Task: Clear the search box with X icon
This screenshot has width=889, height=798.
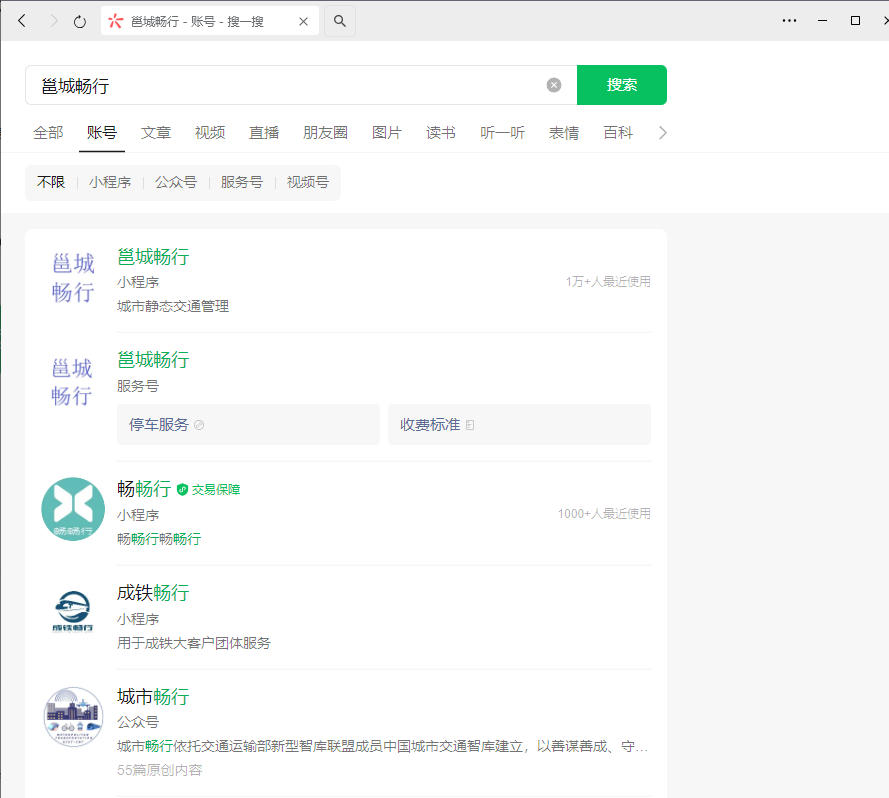Action: (554, 85)
